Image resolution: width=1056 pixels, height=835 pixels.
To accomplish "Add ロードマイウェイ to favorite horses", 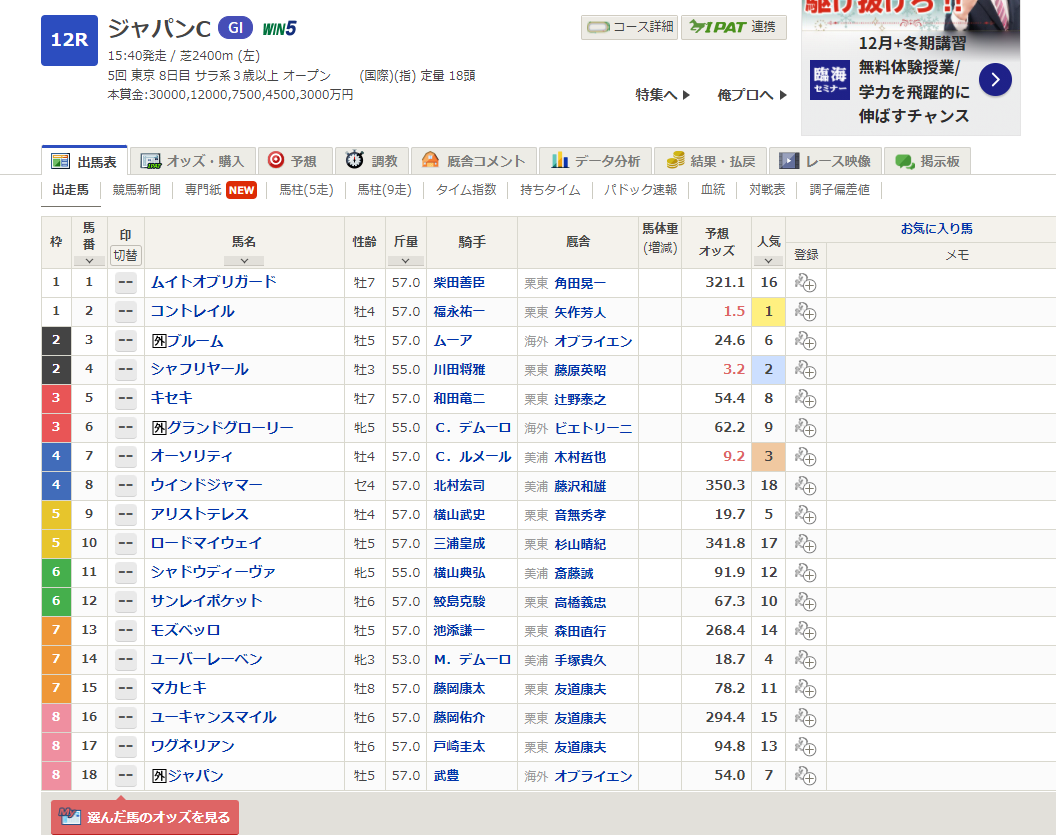I will [805, 543].
